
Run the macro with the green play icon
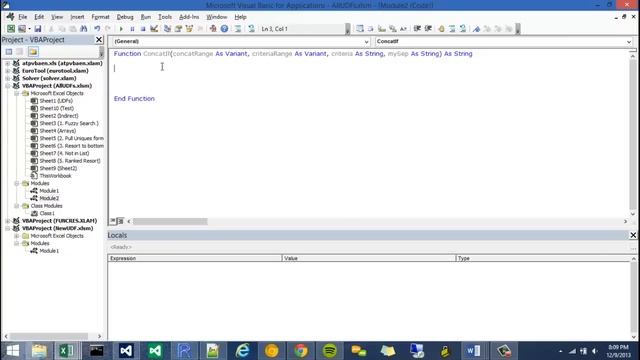click(121, 29)
